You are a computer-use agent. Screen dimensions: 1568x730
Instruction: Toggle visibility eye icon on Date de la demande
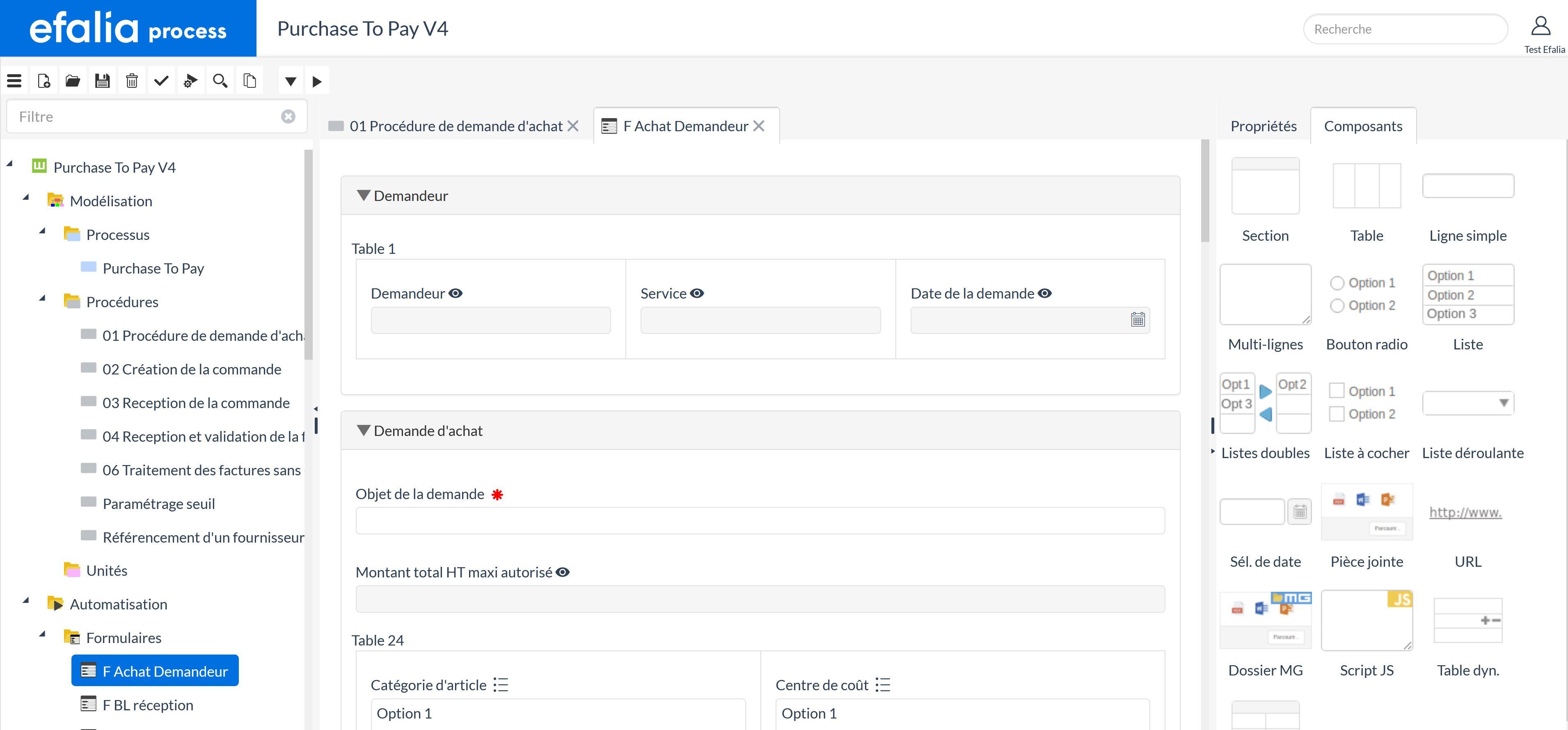pos(1047,293)
